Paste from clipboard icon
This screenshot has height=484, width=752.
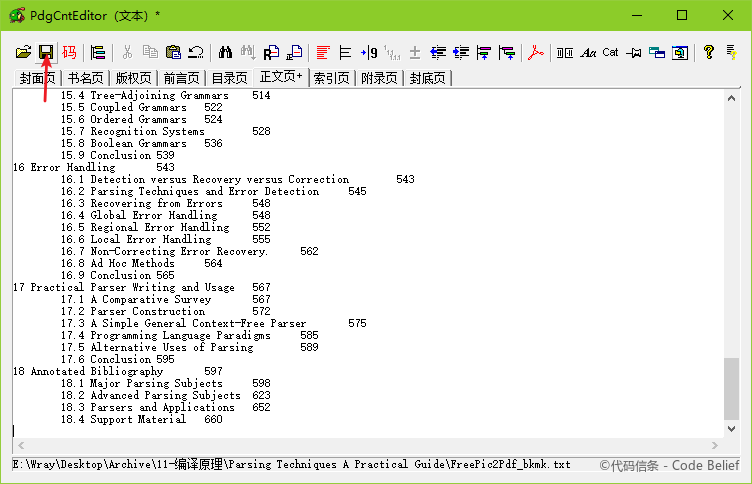[173, 52]
